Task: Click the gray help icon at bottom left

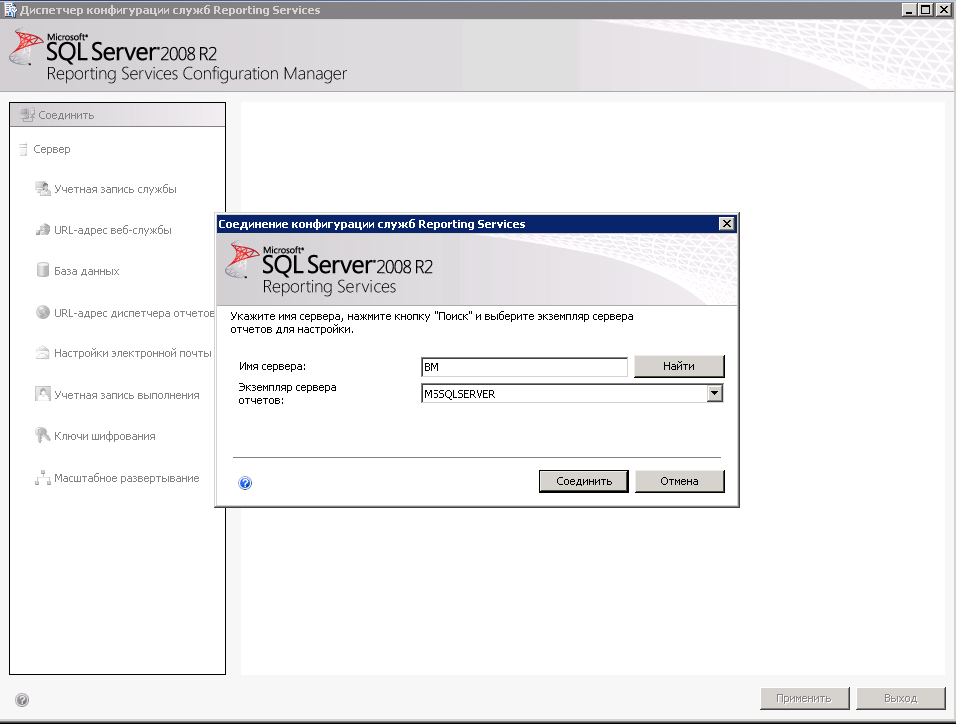Action: point(22,700)
